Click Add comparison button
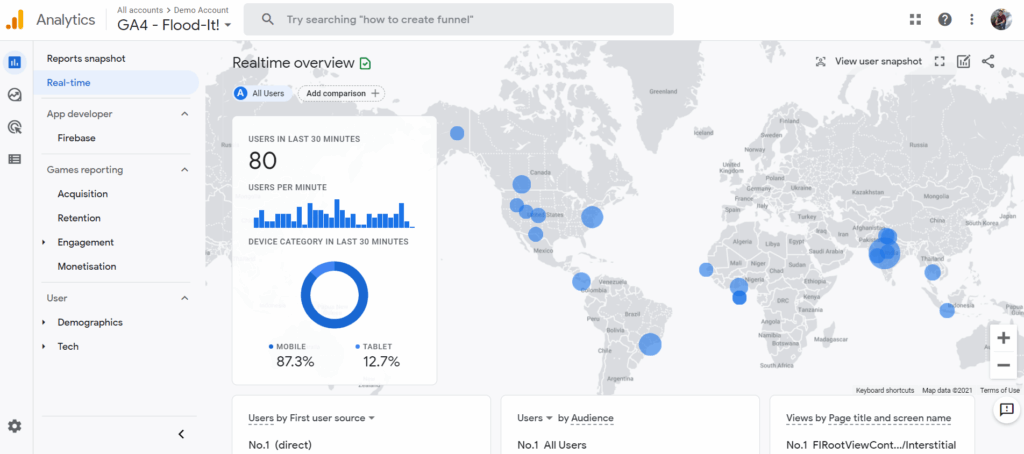The image size is (1024, 454). 342,93
